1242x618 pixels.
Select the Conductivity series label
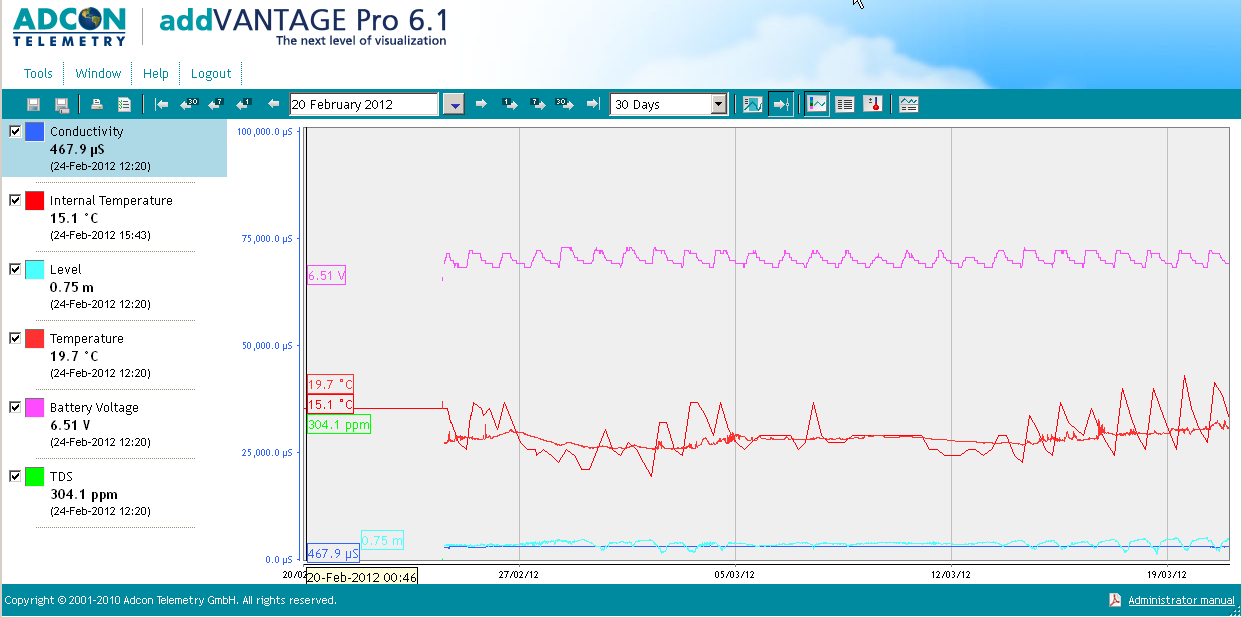[87, 131]
